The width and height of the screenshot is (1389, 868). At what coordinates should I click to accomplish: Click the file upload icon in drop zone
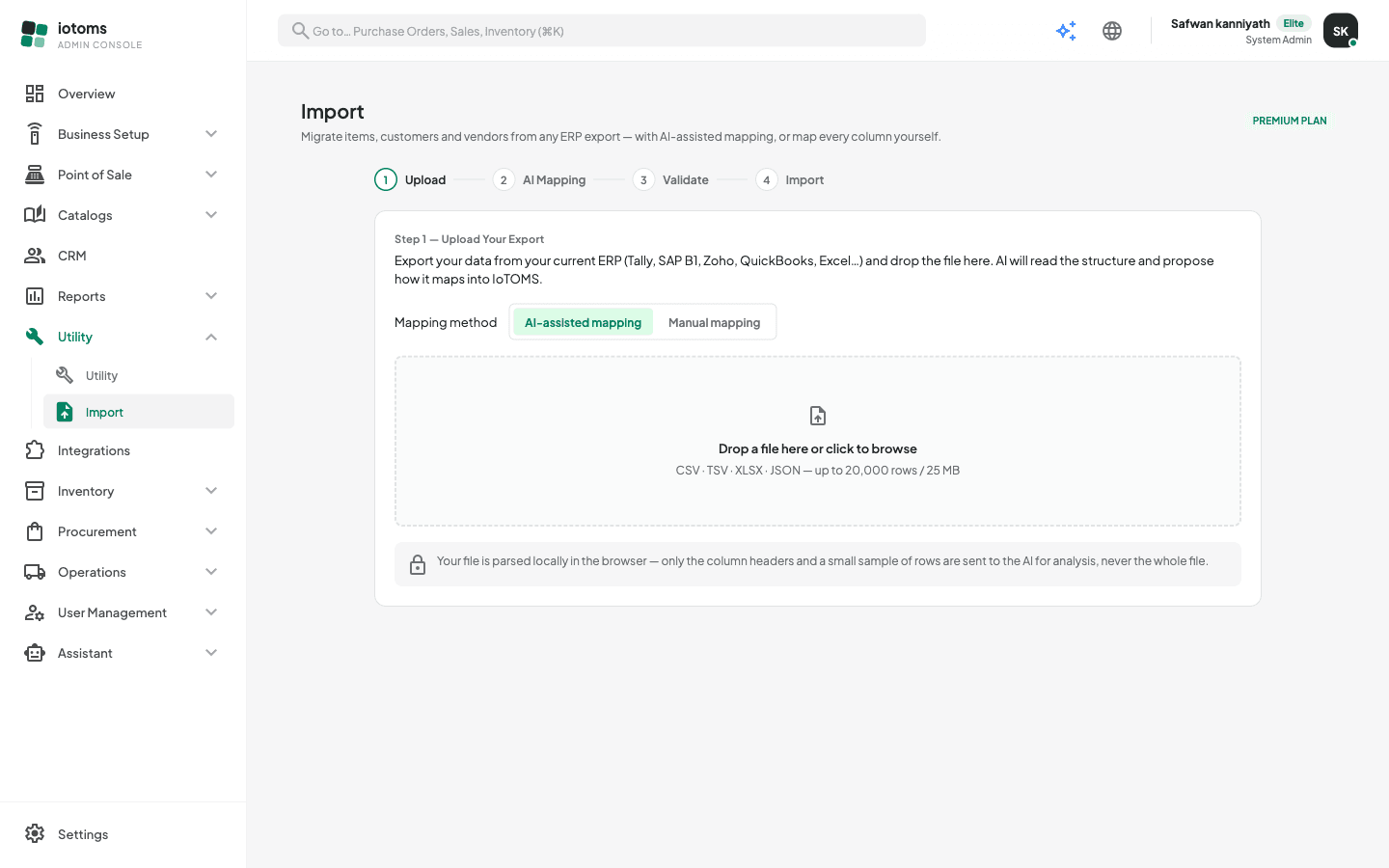tap(818, 416)
